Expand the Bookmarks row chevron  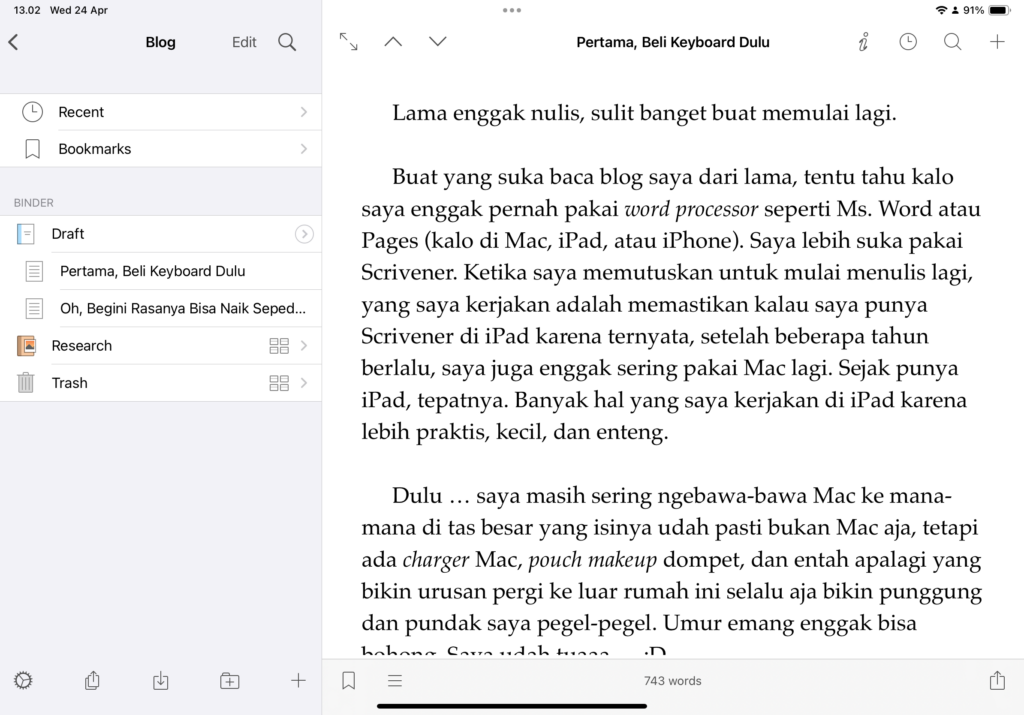[304, 149]
